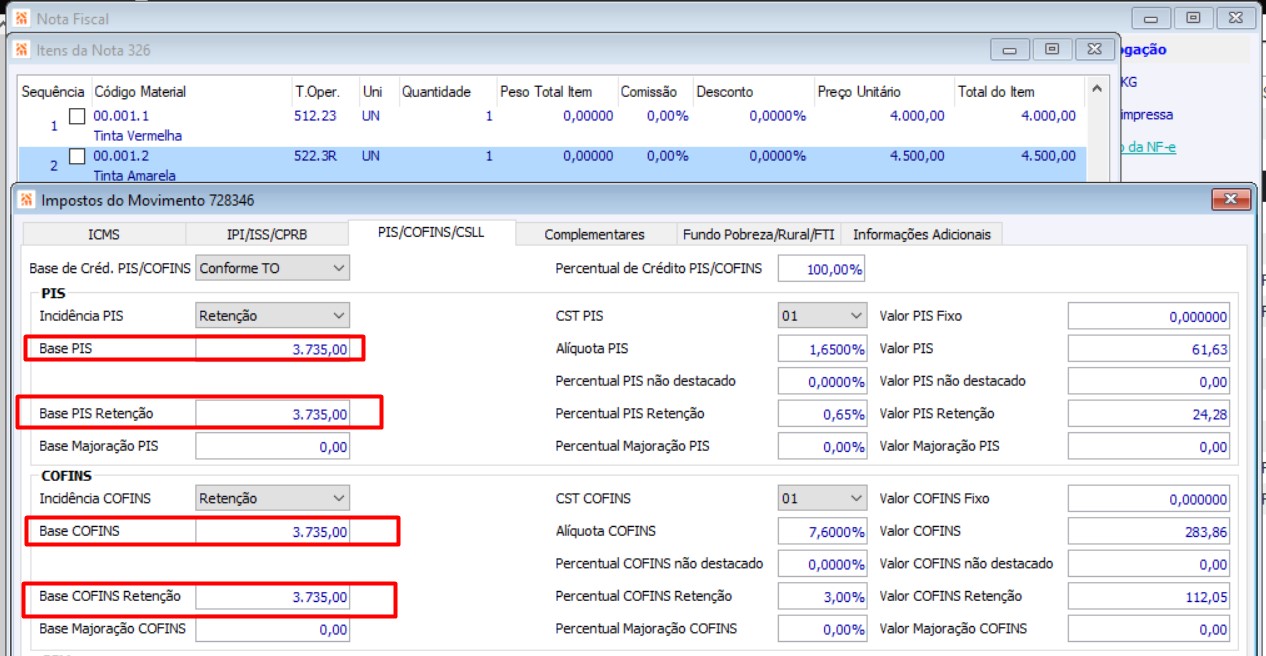Click the Itens da Nota 326 window icon
Image resolution: width=1266 pixels, height=656 pixels.
tap(21, 49)
